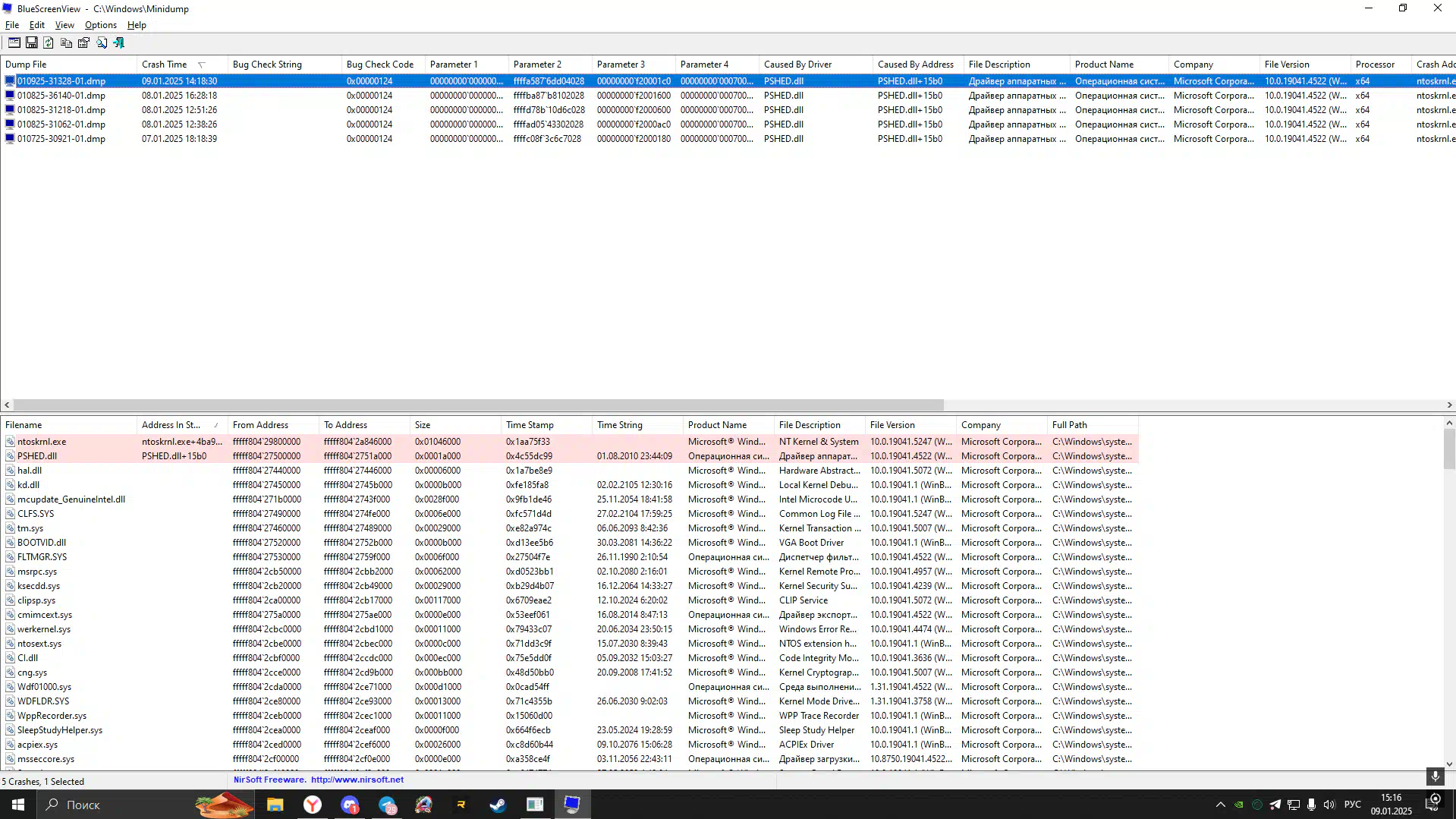Select dump file 010825-31218-01.dmp
Screen dimensions: 1456x819
coord(61,110)
